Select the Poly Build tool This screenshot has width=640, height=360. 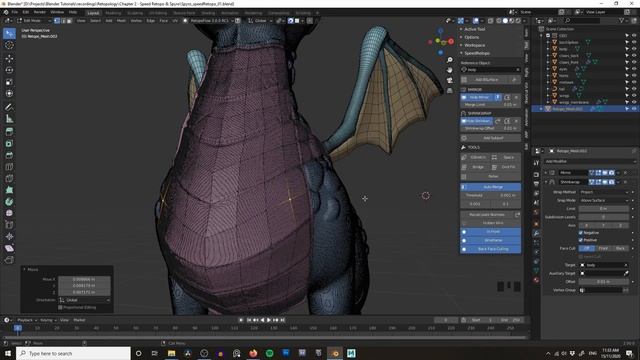pos(9,190)
